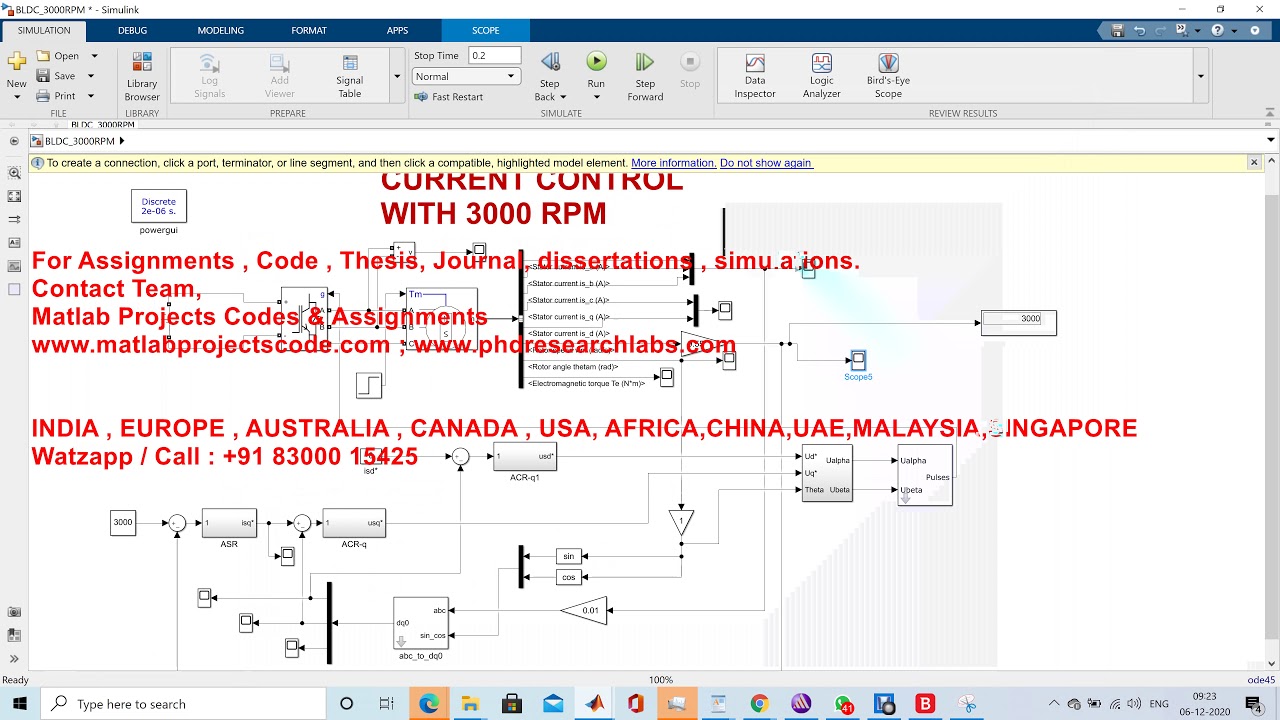Click the quick access redo icon
Viewport: 1280px width, 720px height.
tap(1161, 31)
